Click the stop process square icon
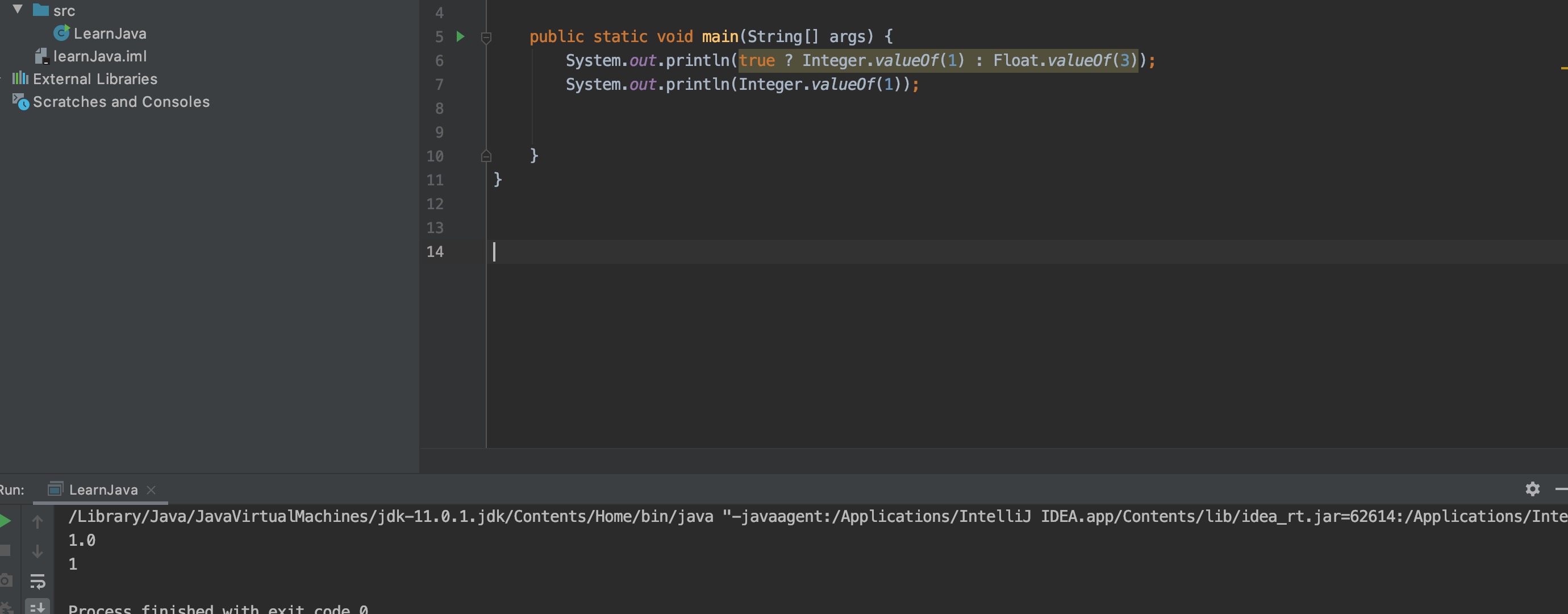This screenshot has width=1568, height=614. click(x=5, y=551)
